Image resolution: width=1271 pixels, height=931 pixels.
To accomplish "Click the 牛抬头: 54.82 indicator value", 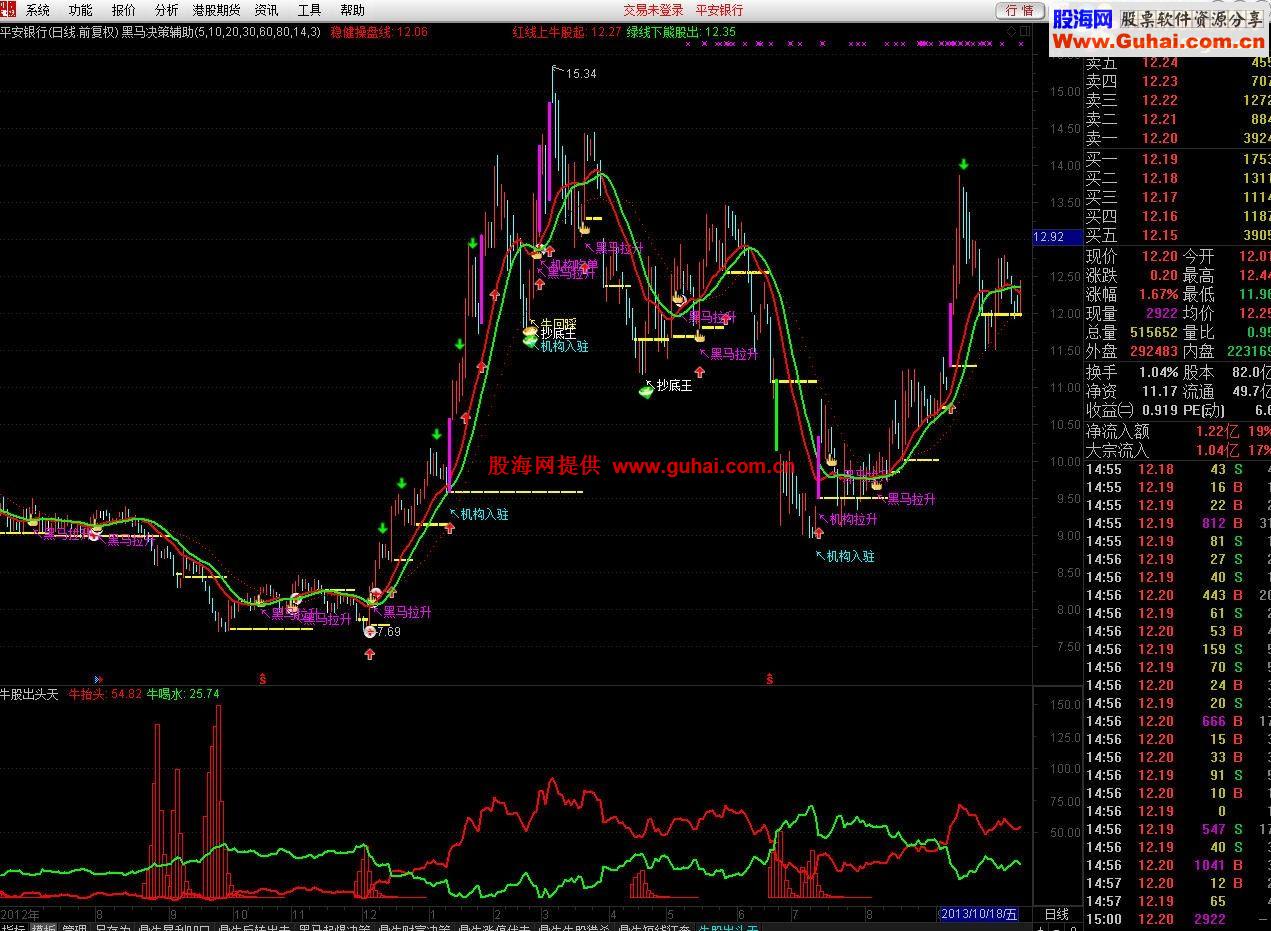I will pyautogui.click(x=105, y=693).
